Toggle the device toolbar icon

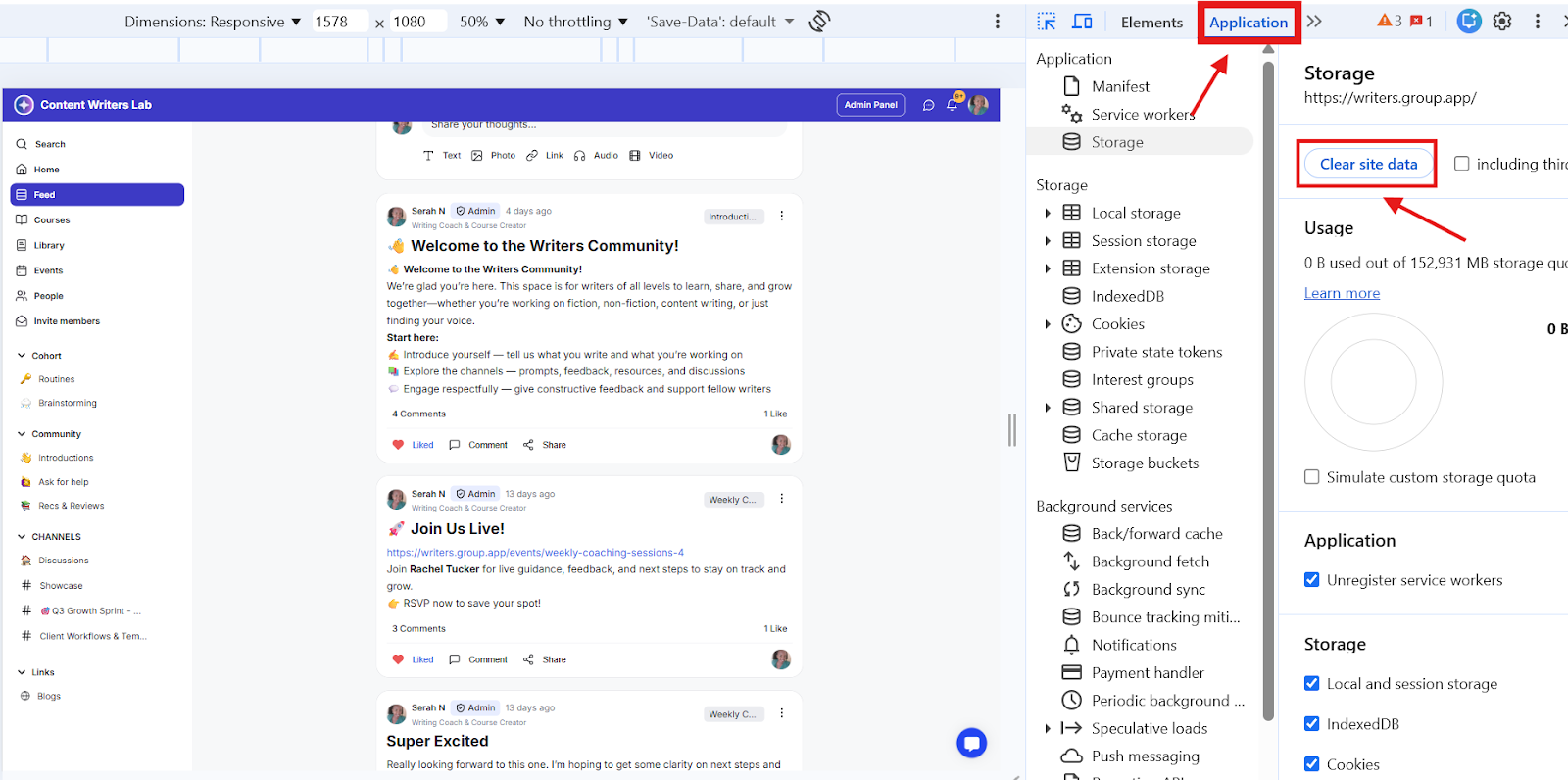click(1082, 22)
